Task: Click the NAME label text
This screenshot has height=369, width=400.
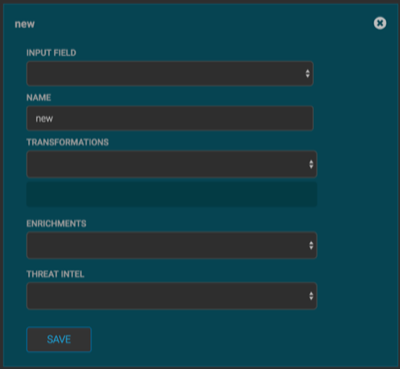Action: coord(39,97)
